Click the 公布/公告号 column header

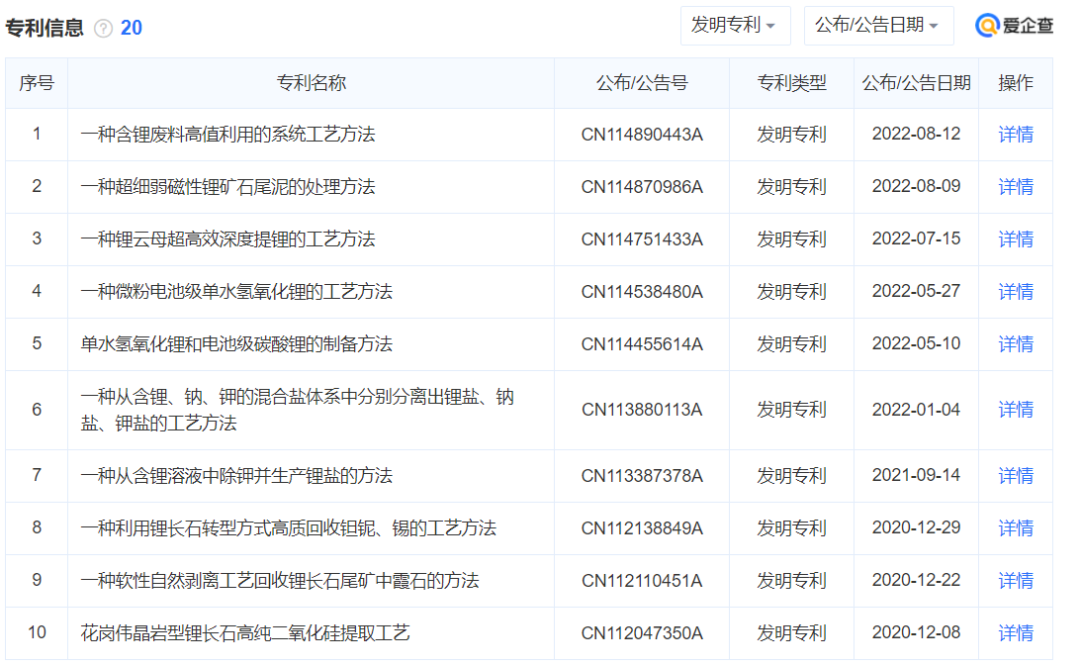[x=641, y=84]
